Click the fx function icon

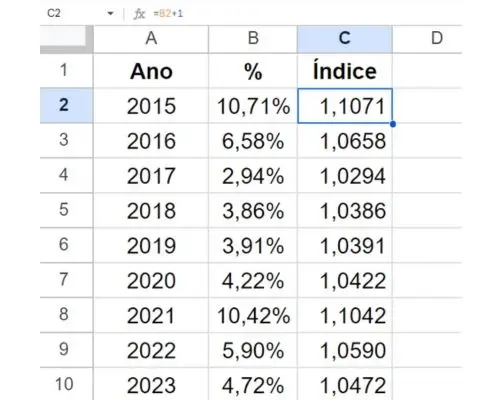139,14
